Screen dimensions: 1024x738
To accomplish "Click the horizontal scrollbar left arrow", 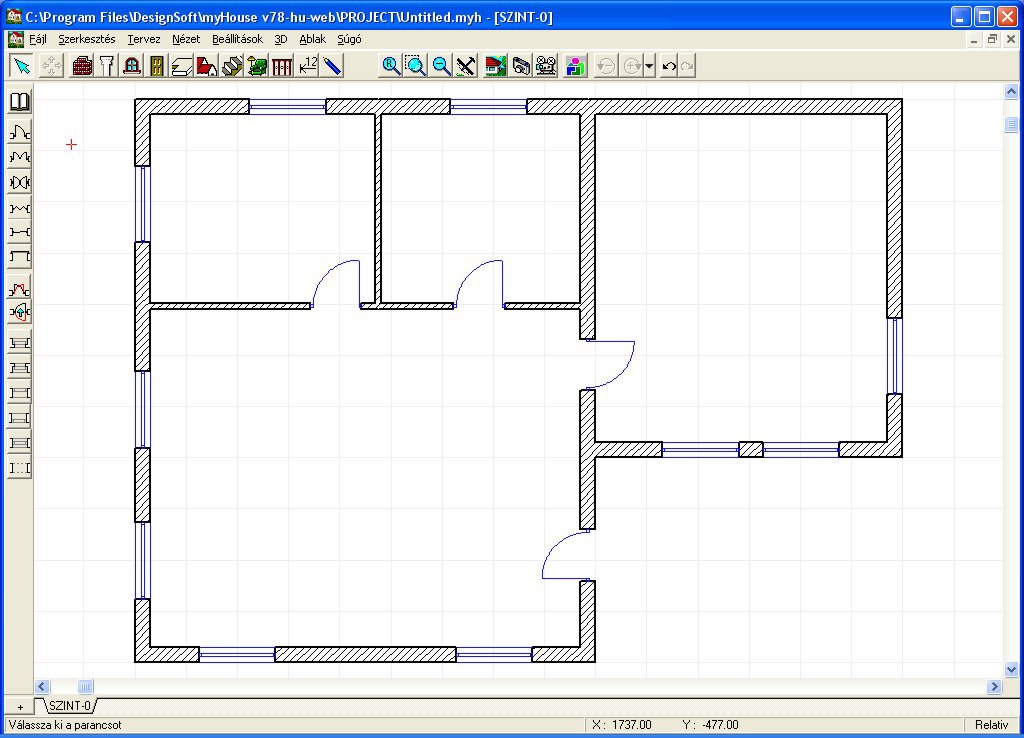I will (42, 686).
